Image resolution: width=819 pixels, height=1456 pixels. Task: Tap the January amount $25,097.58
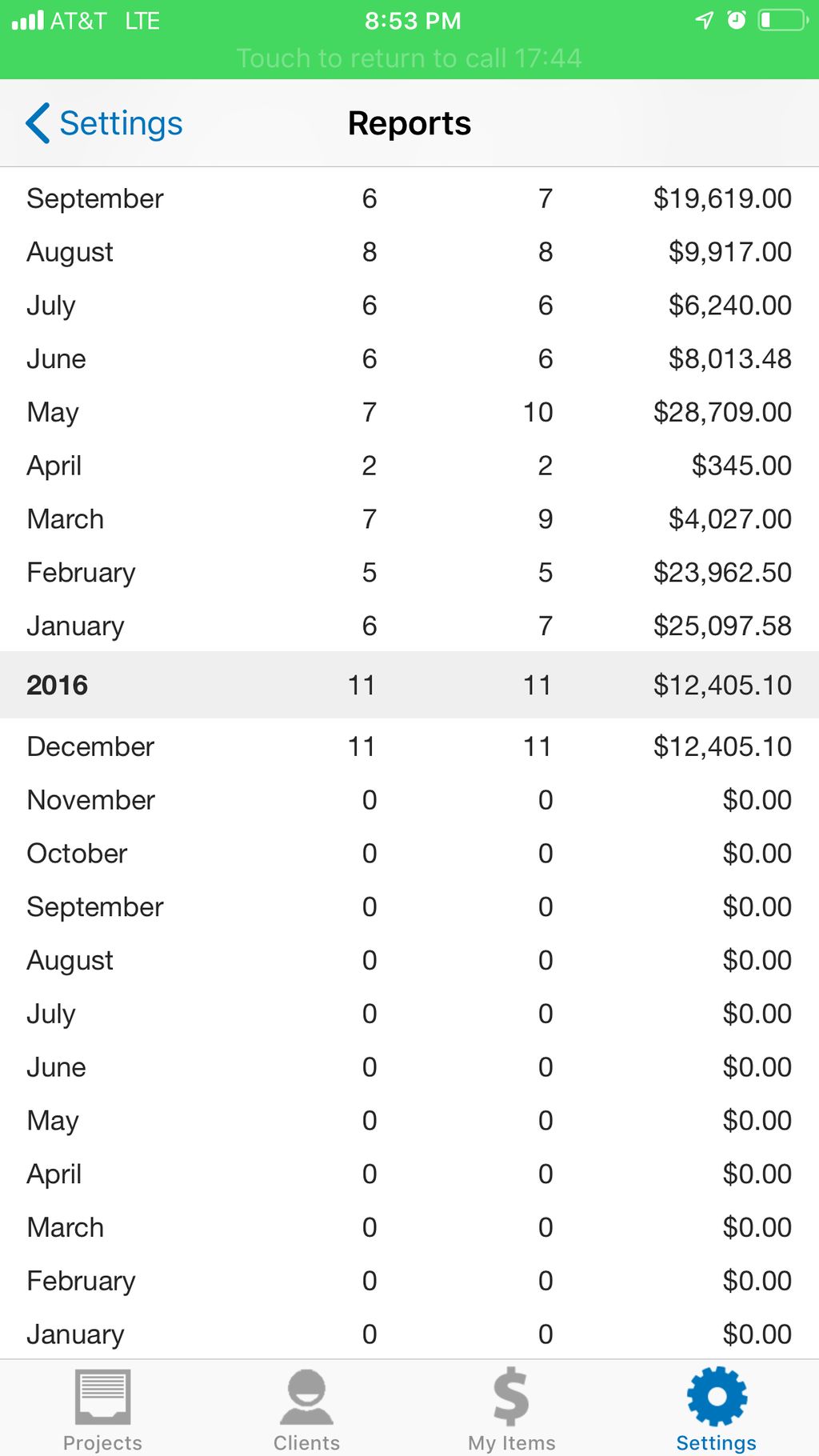(x=722, y=626)
